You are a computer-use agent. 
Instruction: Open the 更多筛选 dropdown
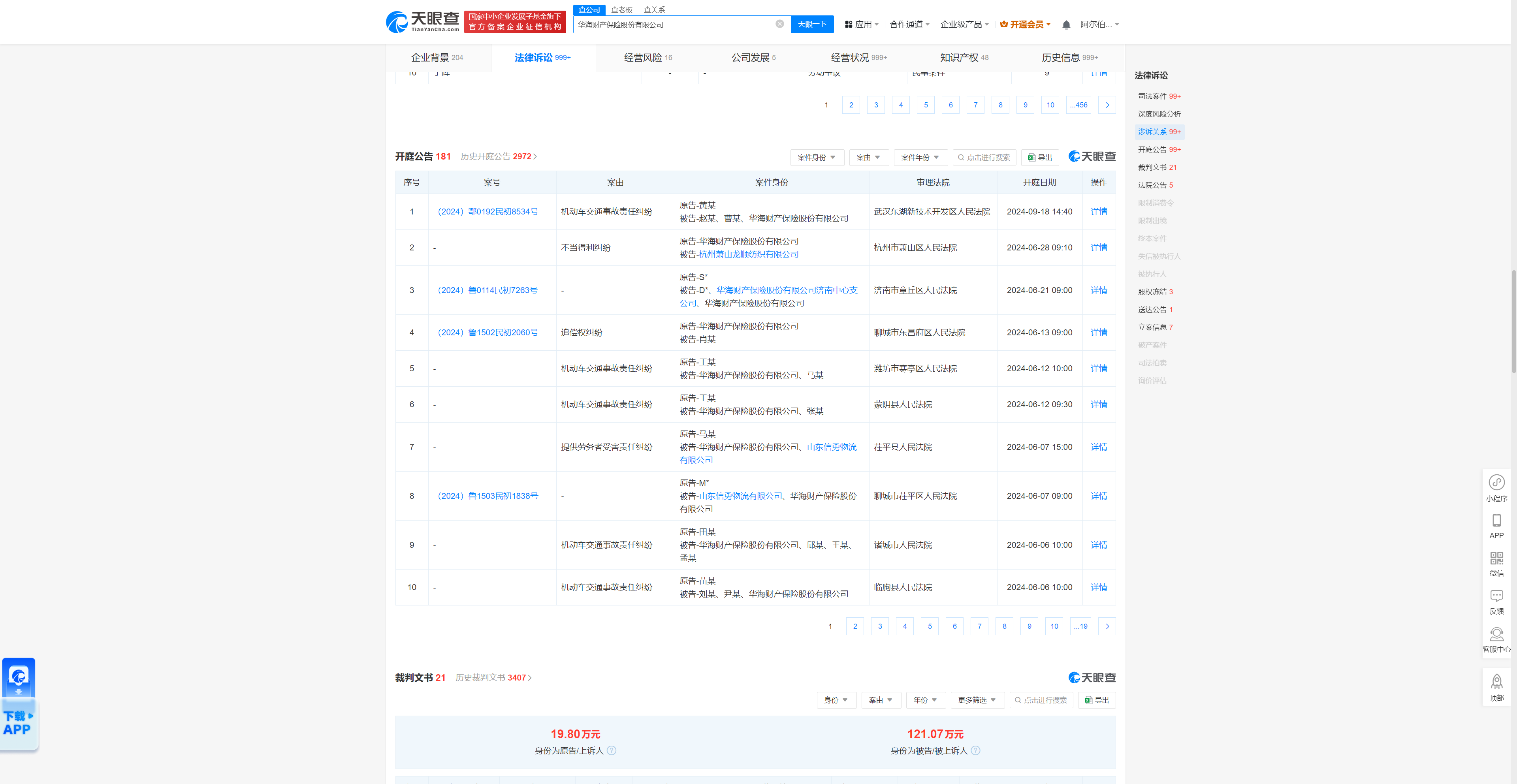[x=977, y=700]
